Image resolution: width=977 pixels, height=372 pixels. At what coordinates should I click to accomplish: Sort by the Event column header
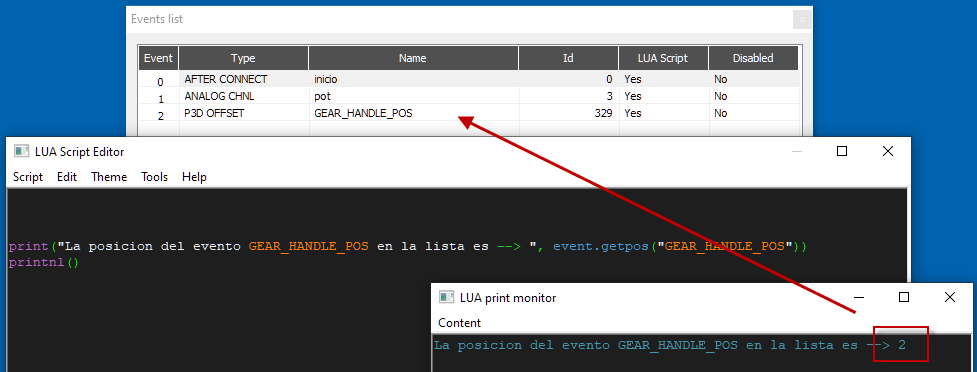(x=159, y=58)
